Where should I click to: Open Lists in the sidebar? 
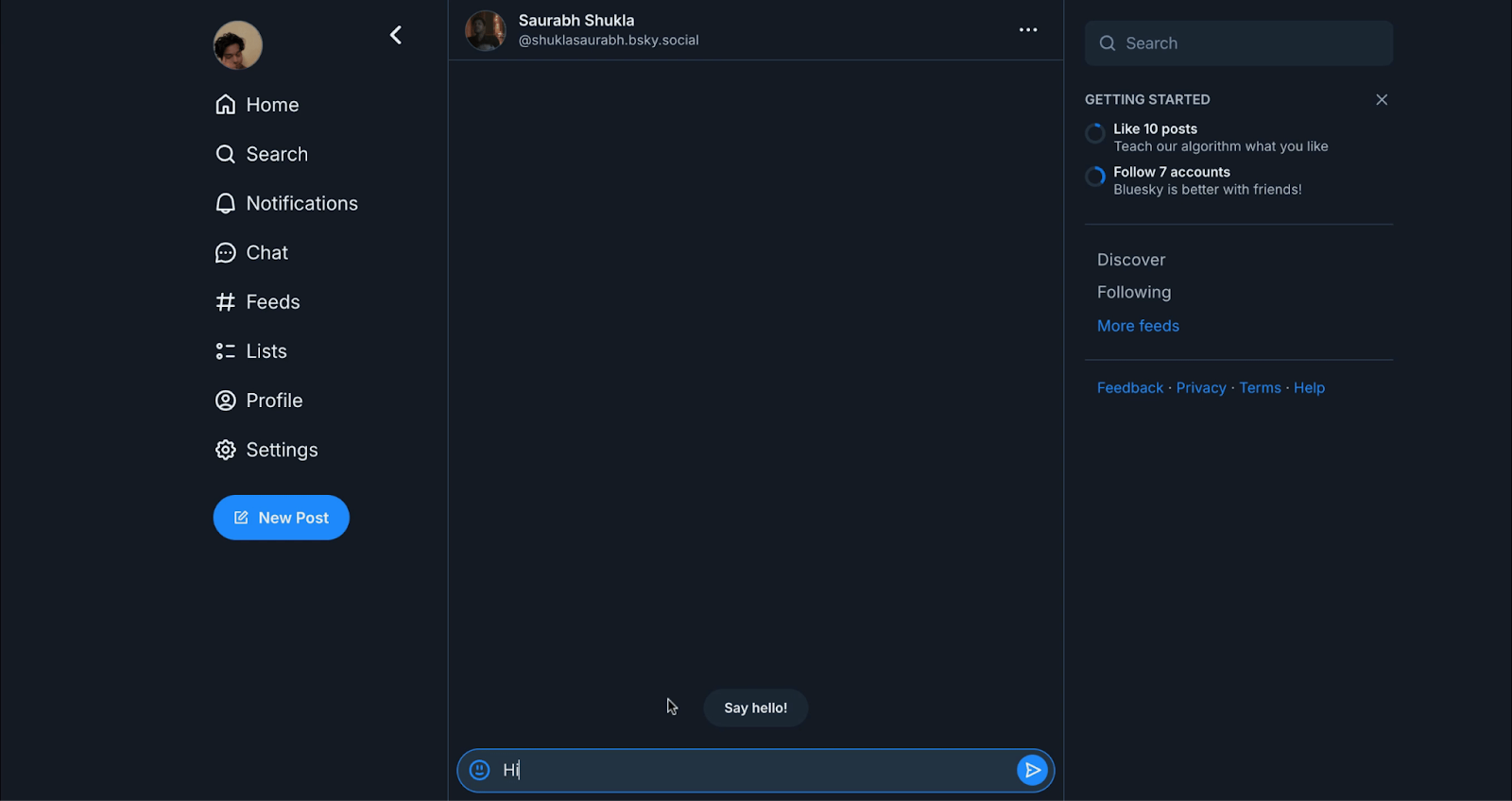point(266,351)
